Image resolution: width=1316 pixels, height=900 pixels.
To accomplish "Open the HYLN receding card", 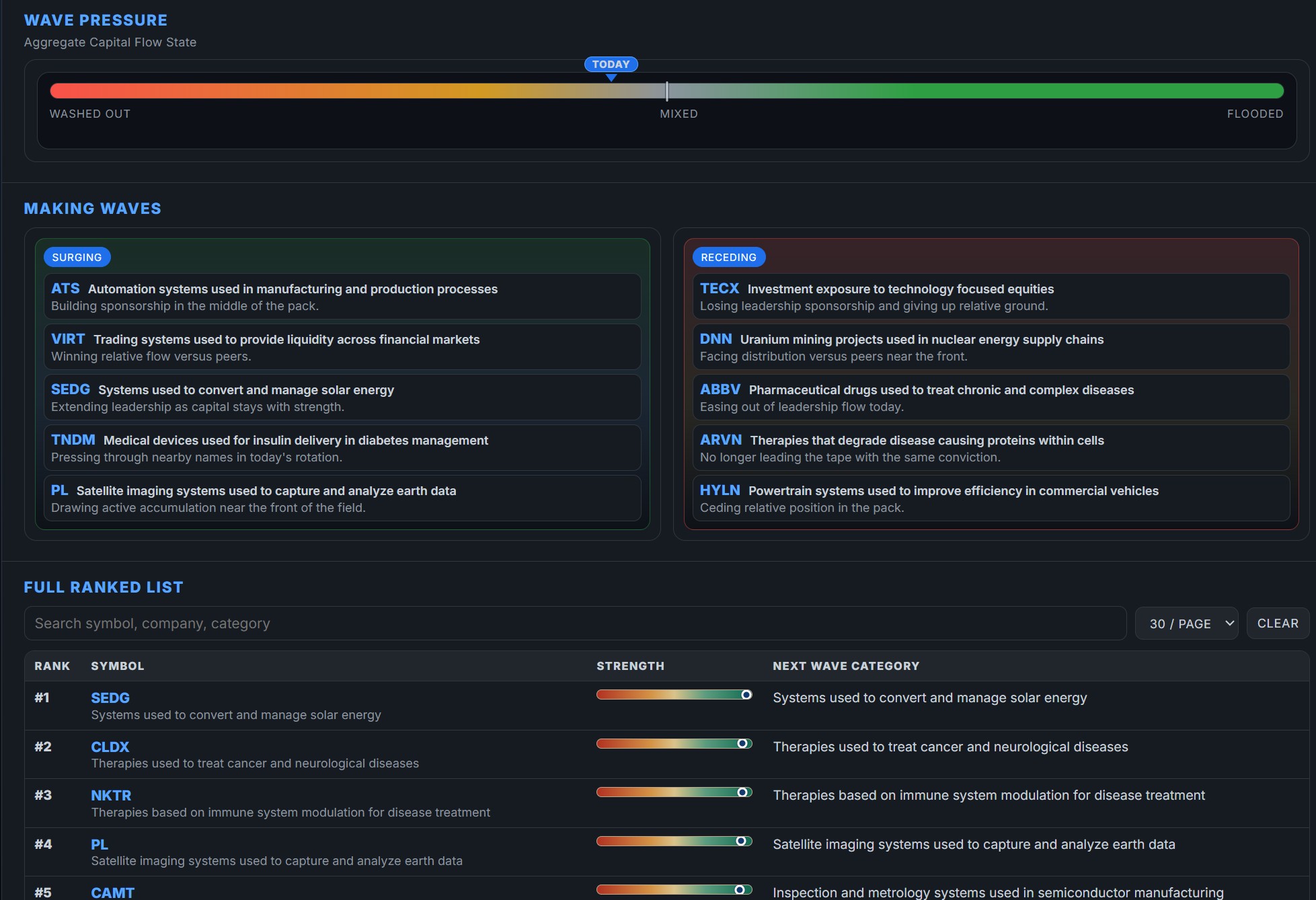I will [x=991, y=498].
